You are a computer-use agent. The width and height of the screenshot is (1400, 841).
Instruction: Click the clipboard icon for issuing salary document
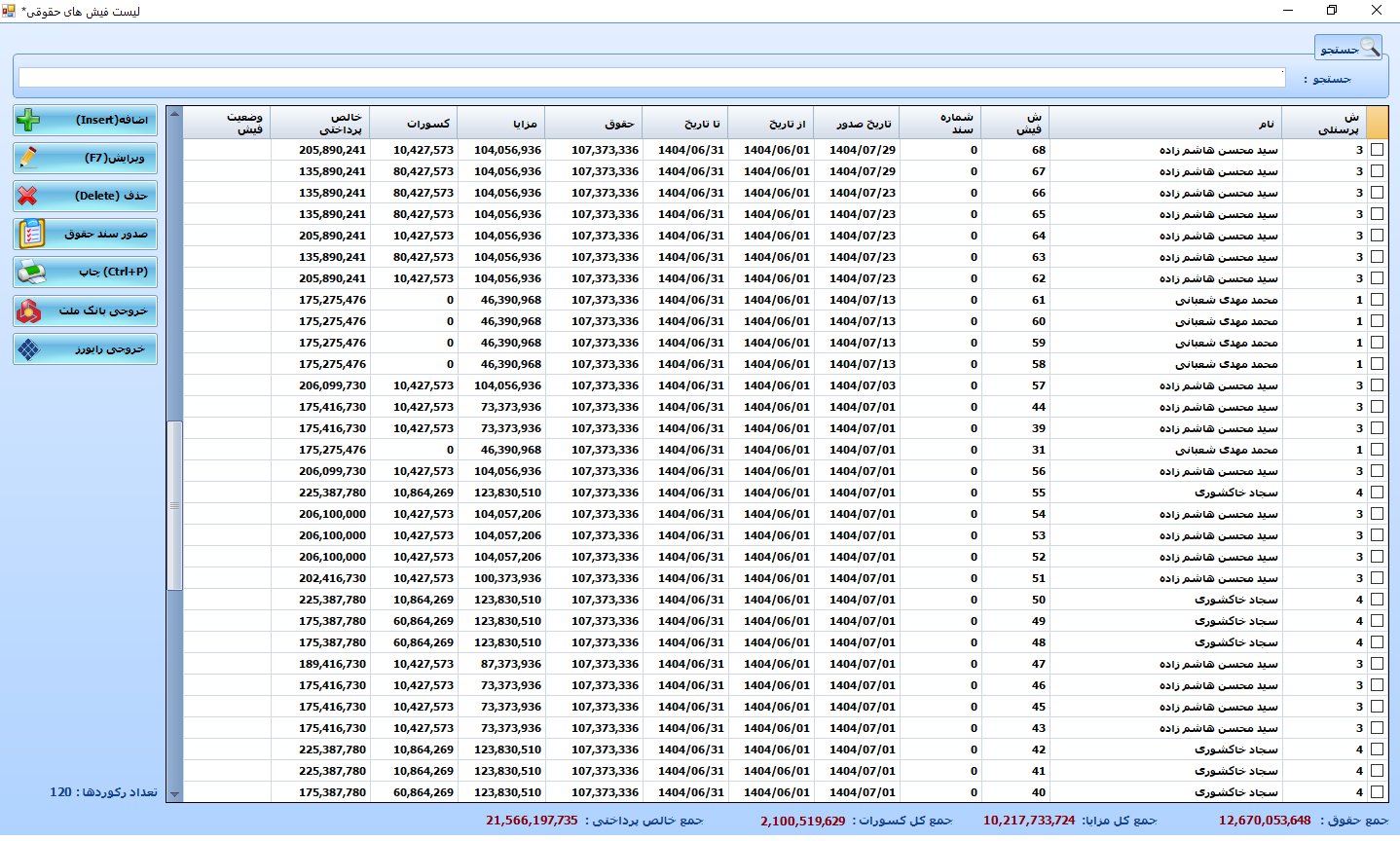point(31,234)
